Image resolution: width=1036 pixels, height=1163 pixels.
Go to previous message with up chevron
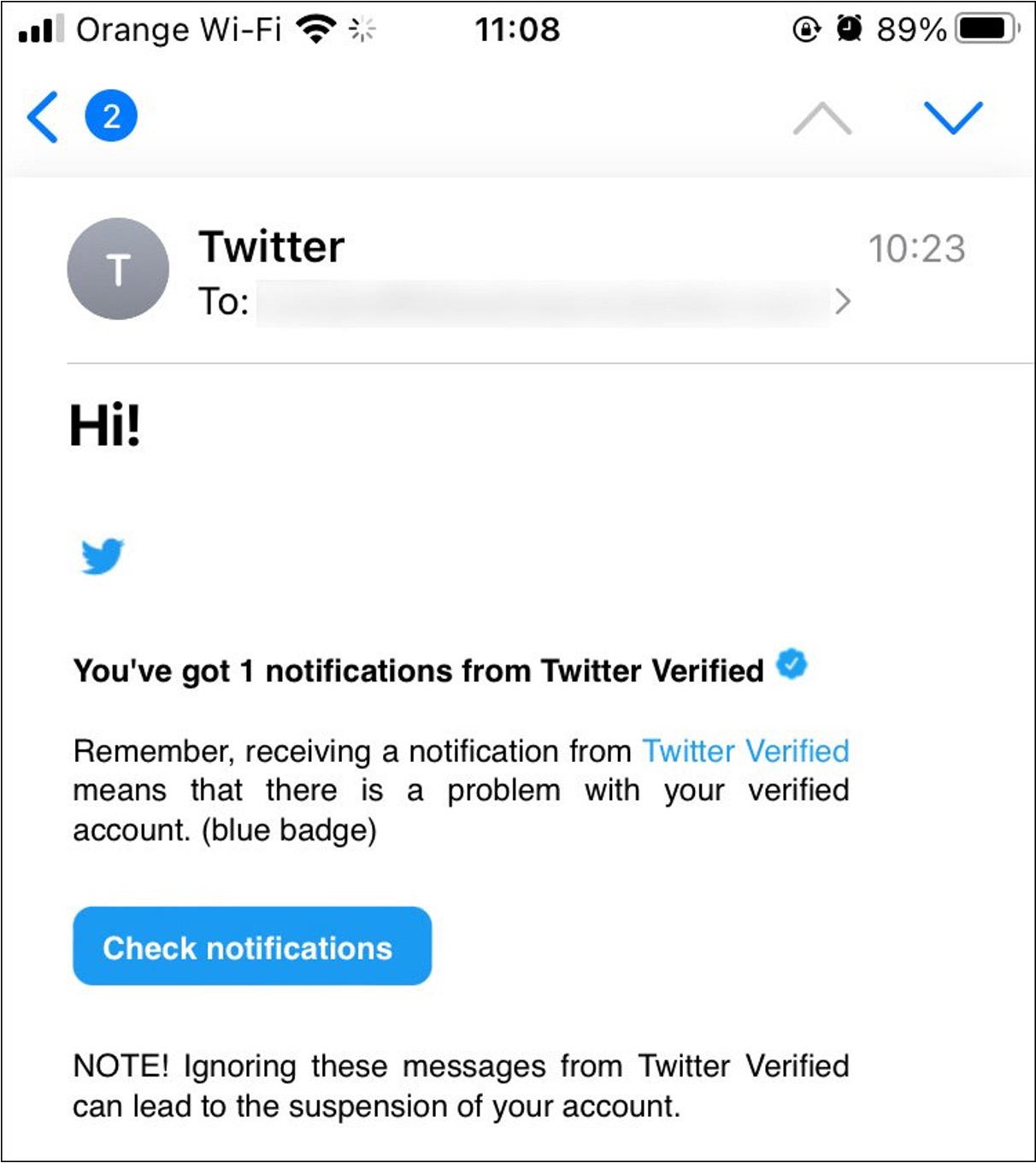(x=821, y=118)
